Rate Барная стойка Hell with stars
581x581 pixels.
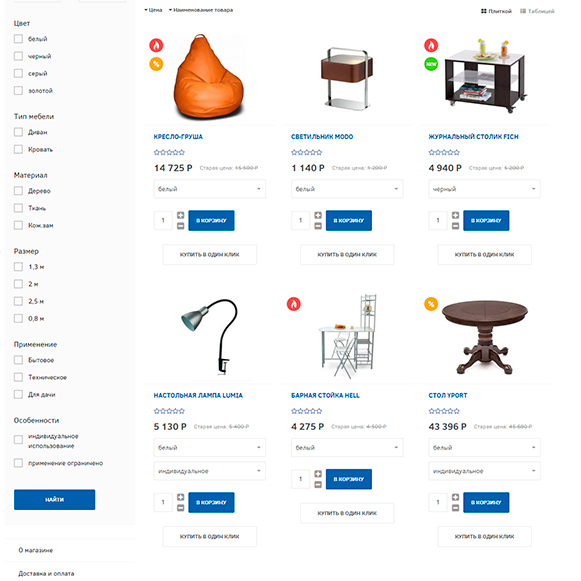pos(306,411)
